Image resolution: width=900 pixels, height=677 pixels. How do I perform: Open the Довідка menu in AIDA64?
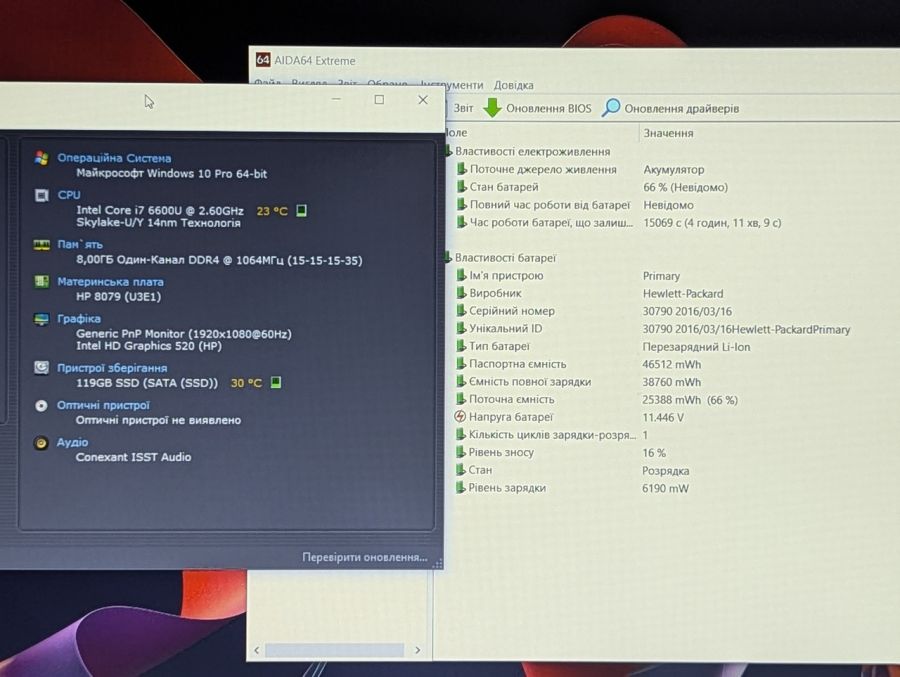coord(513,85)
